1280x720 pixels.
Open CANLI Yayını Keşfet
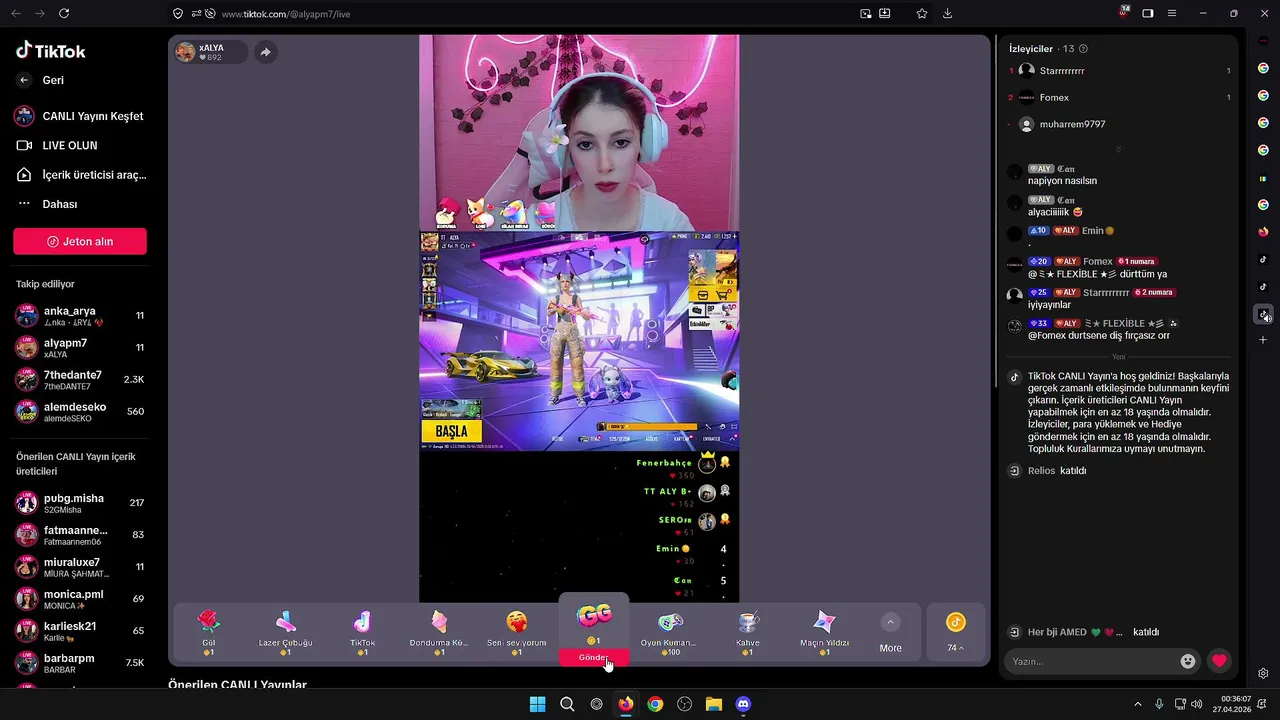coord(80,116)
